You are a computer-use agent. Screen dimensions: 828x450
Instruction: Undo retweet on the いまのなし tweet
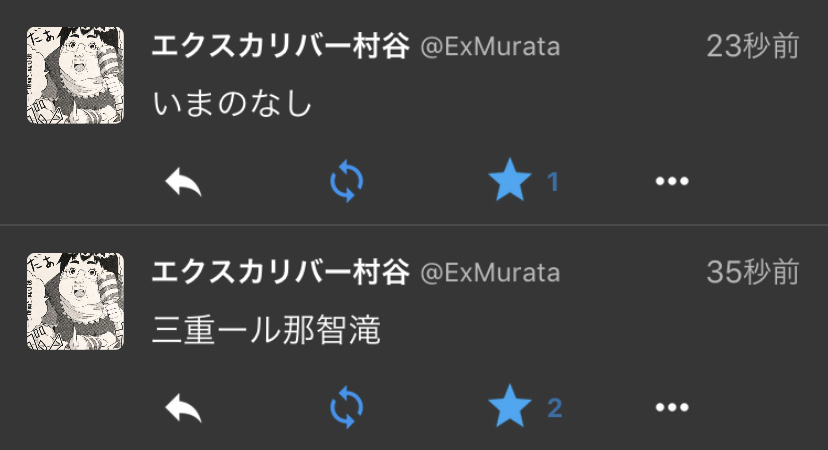click(346, 181)
